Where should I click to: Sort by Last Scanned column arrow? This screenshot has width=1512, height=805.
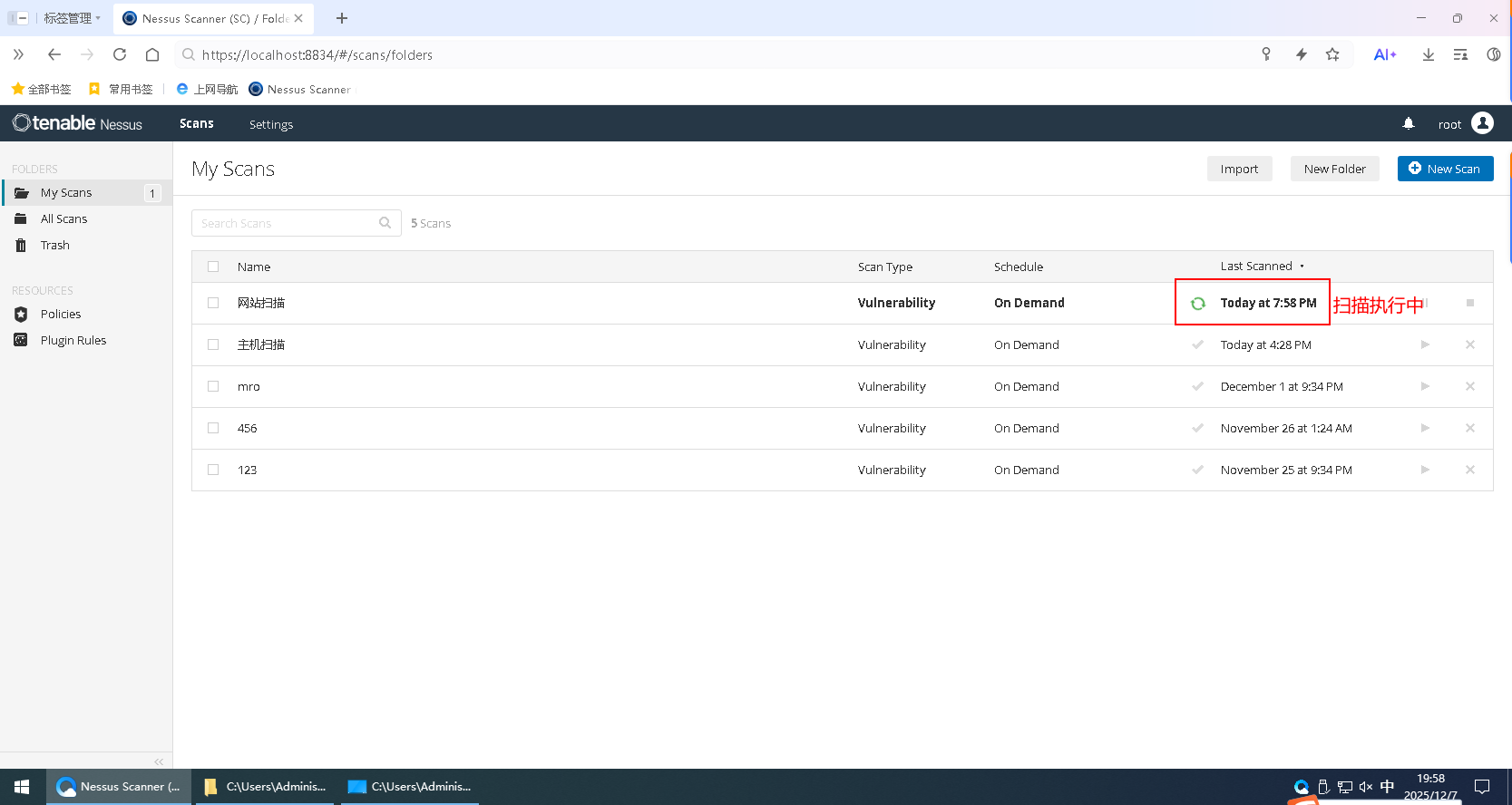[x=1302, y=267]
